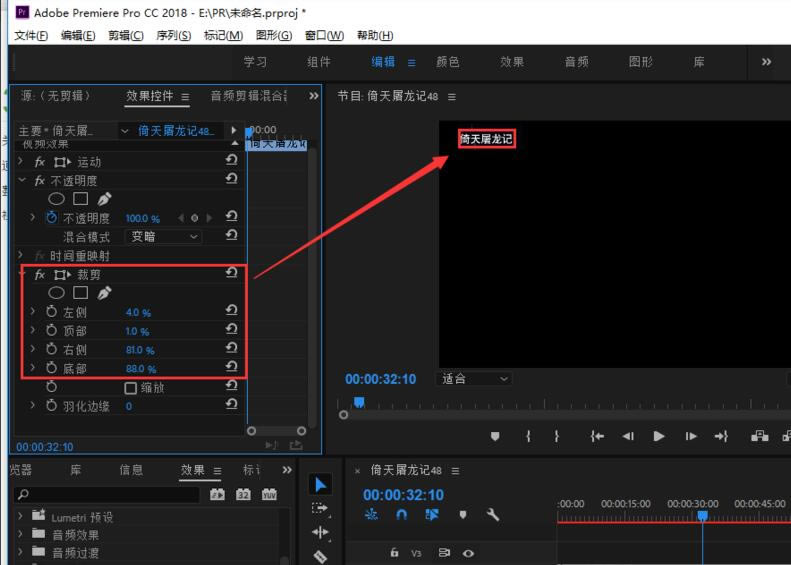Screen dimensions: 791x565
Task: Click the Ripple Edit tool
Action: 320,532
